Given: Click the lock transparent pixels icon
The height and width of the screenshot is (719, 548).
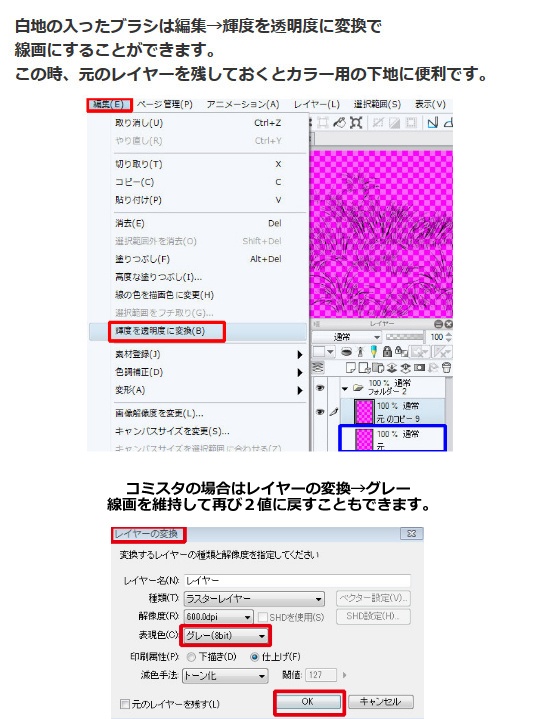Looking at the screenshot, I should coord(401,352).
